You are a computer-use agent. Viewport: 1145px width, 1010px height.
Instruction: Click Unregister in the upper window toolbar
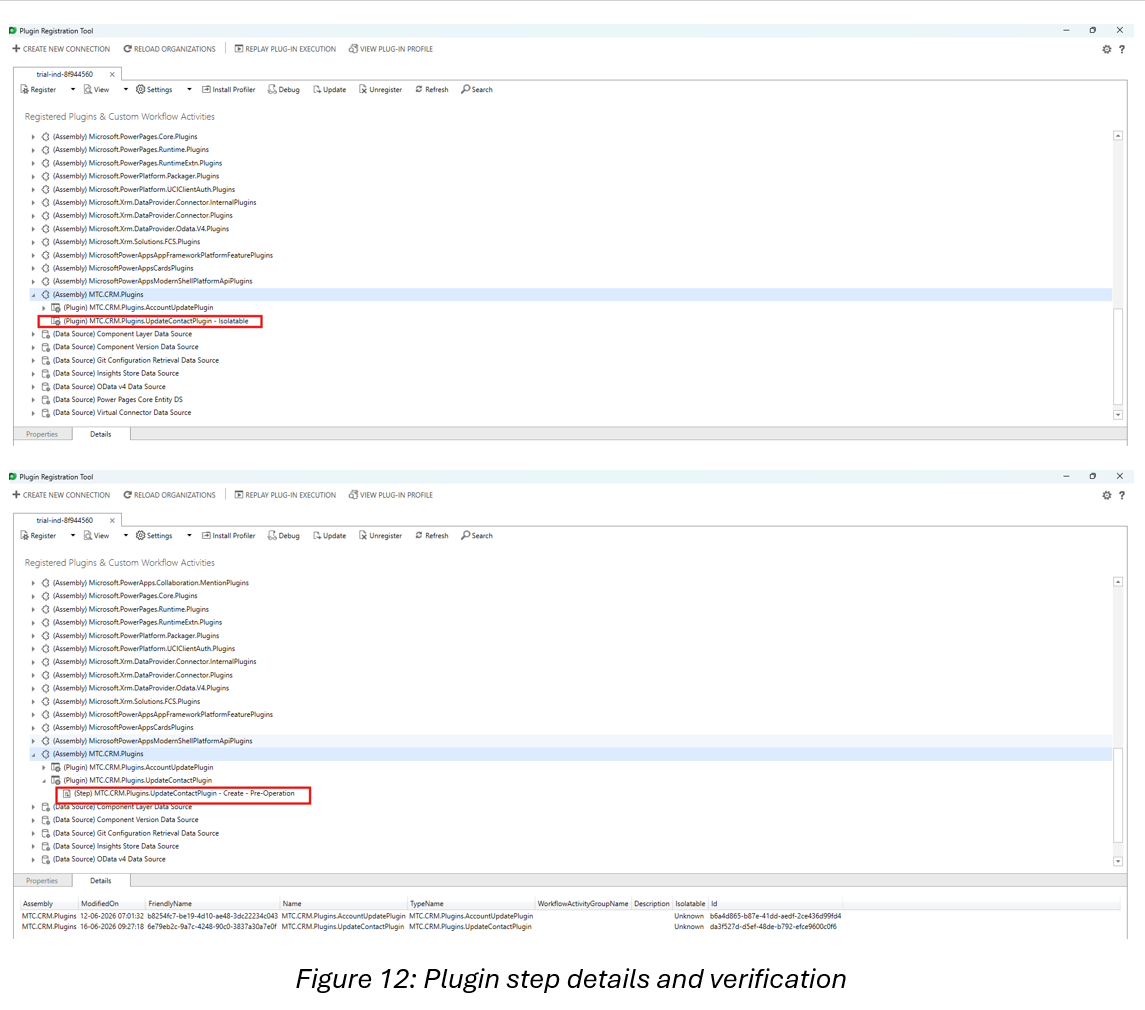[380, 90]
